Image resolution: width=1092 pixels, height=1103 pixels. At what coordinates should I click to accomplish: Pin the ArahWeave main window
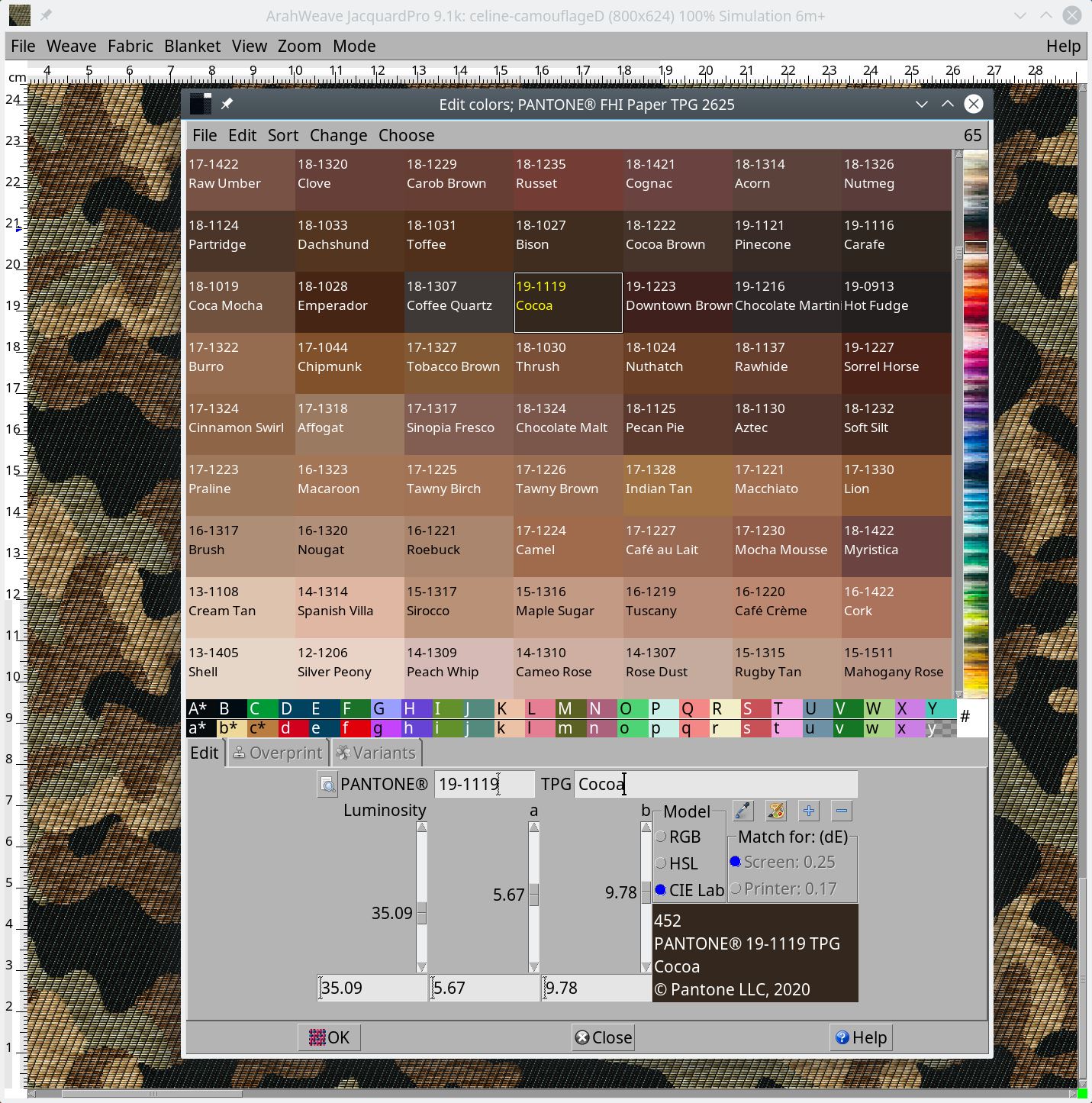[46, 15]
